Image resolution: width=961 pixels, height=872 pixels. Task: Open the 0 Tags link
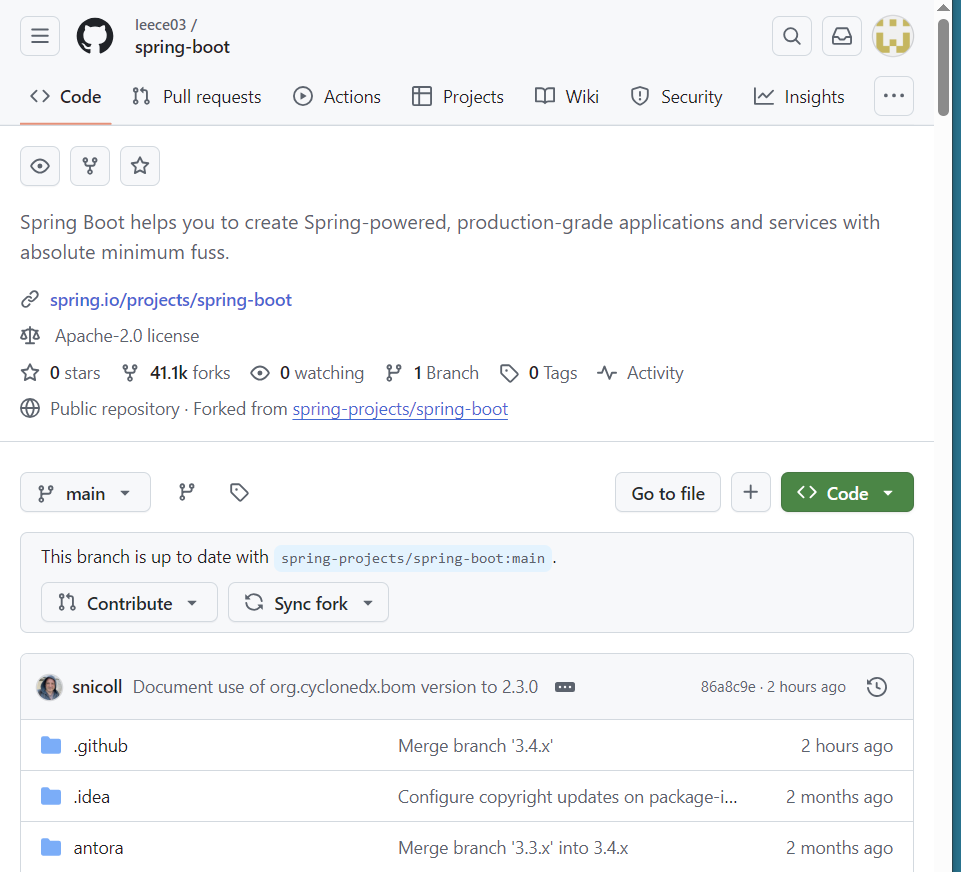pos(539,373)
